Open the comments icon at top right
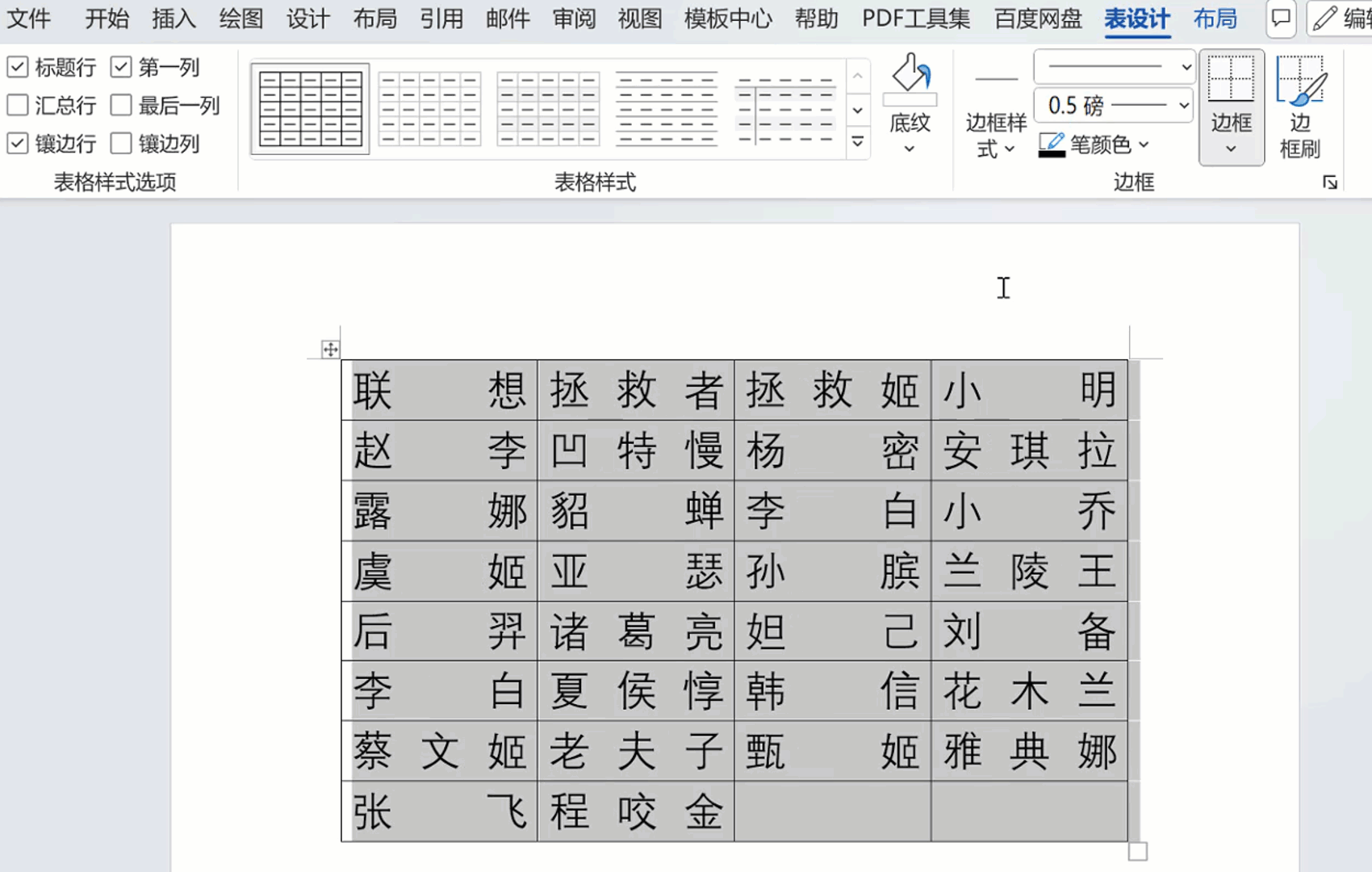 click(1280, 18)
